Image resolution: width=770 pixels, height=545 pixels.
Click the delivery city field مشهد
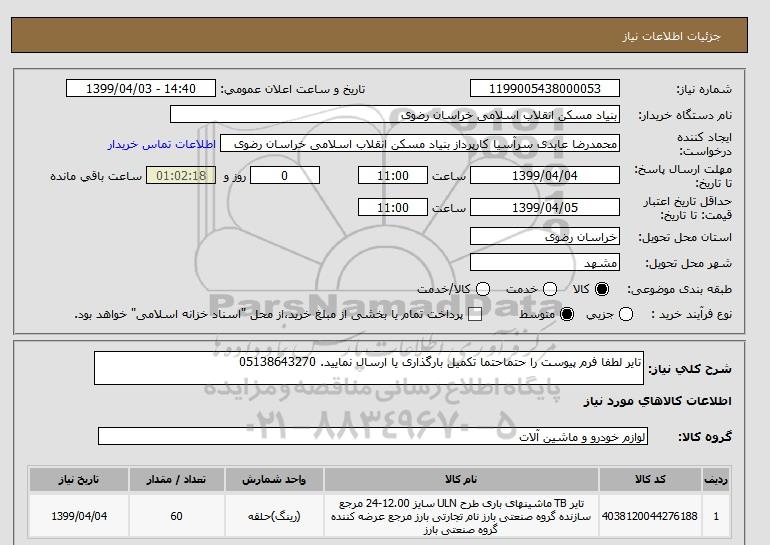[x=545, y=263]
